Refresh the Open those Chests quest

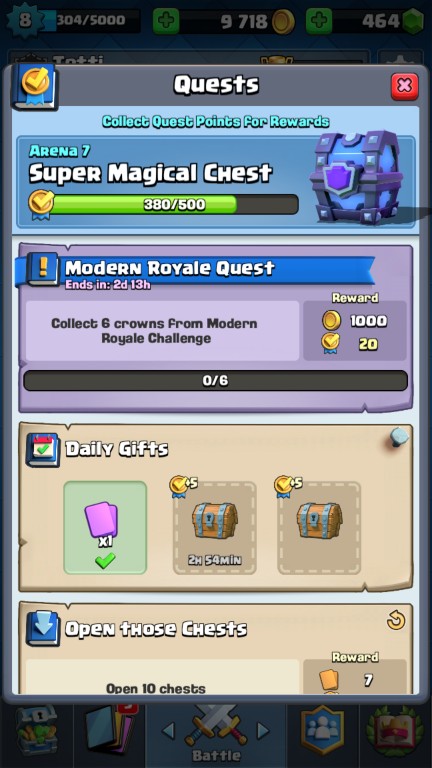tap(395, 621)
